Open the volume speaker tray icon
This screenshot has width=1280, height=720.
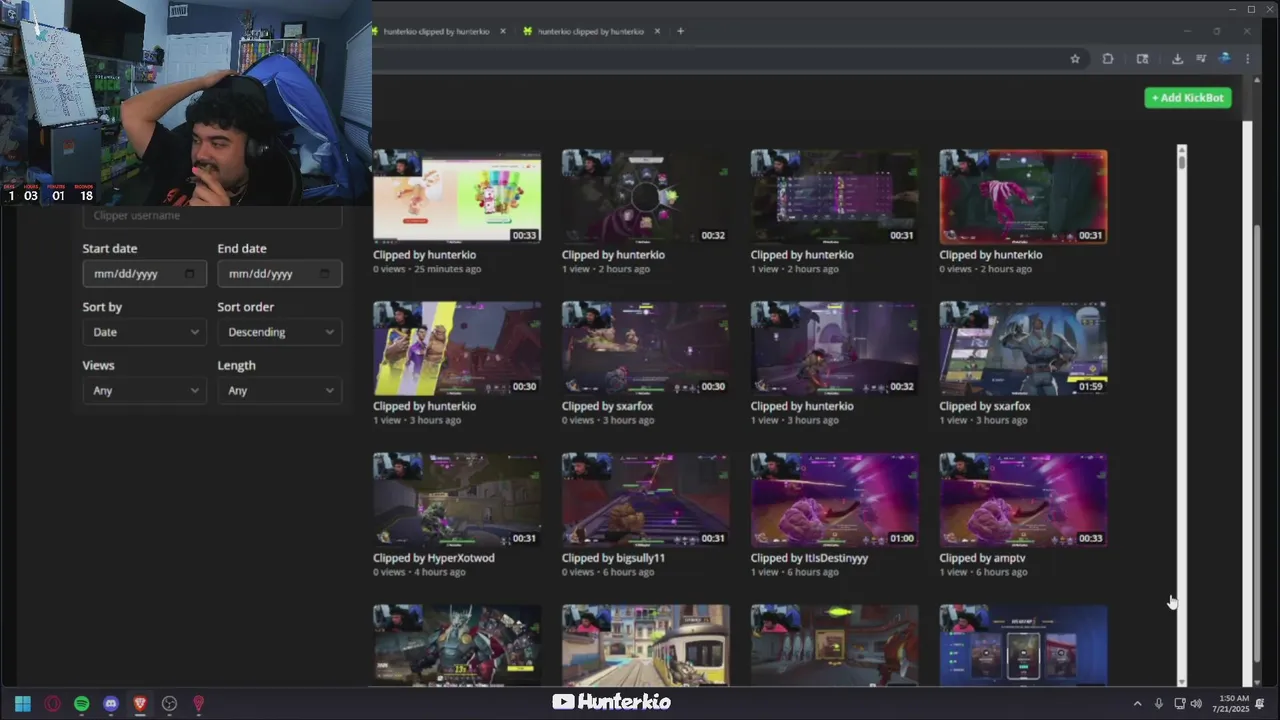1196,704
